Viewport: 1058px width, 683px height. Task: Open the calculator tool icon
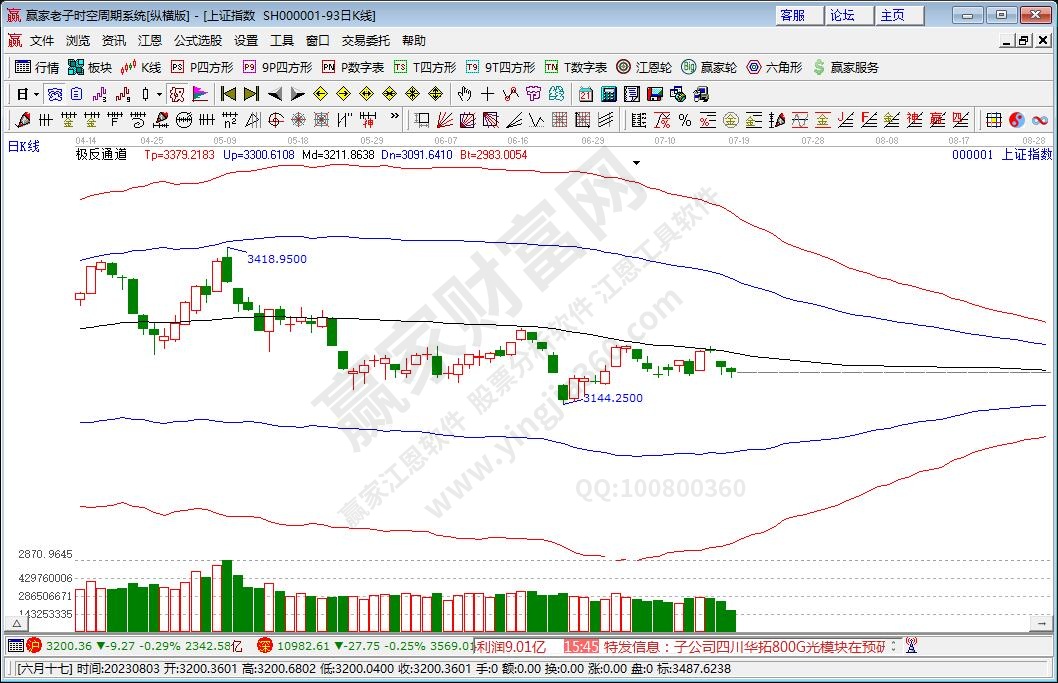point(607,94)
